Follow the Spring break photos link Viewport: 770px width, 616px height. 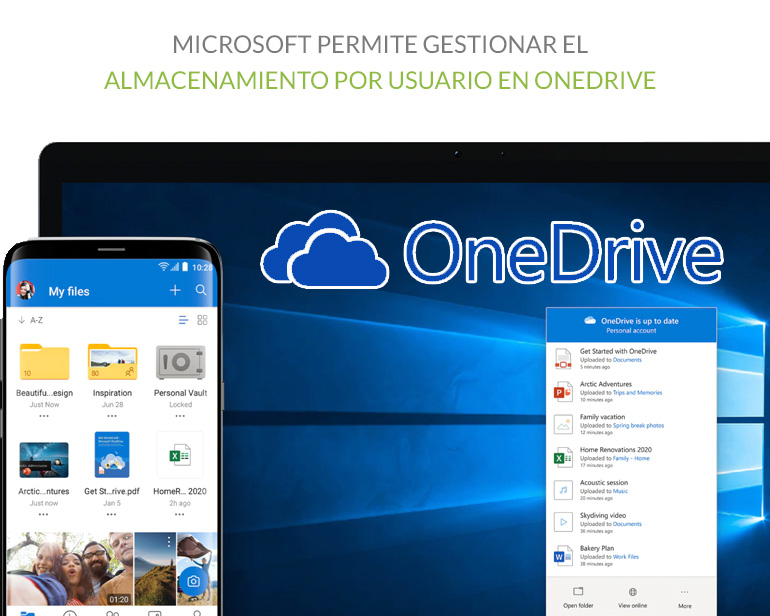638,426
